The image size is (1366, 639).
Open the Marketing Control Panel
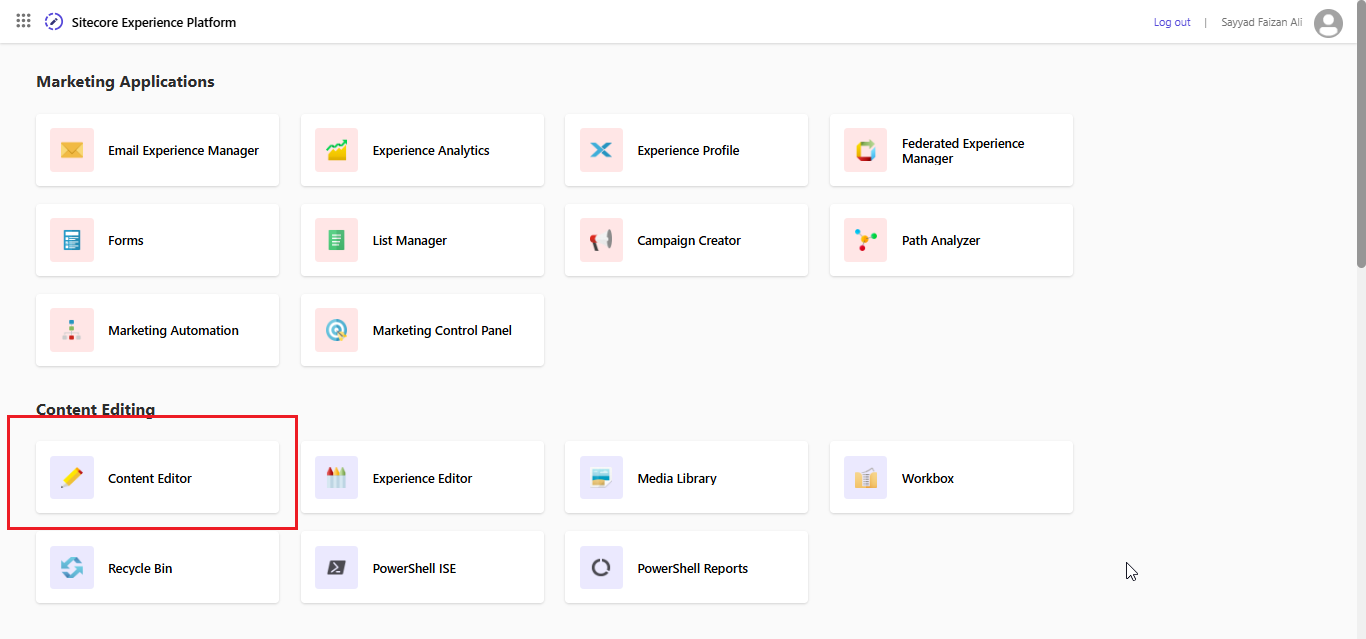click(442, 330)
